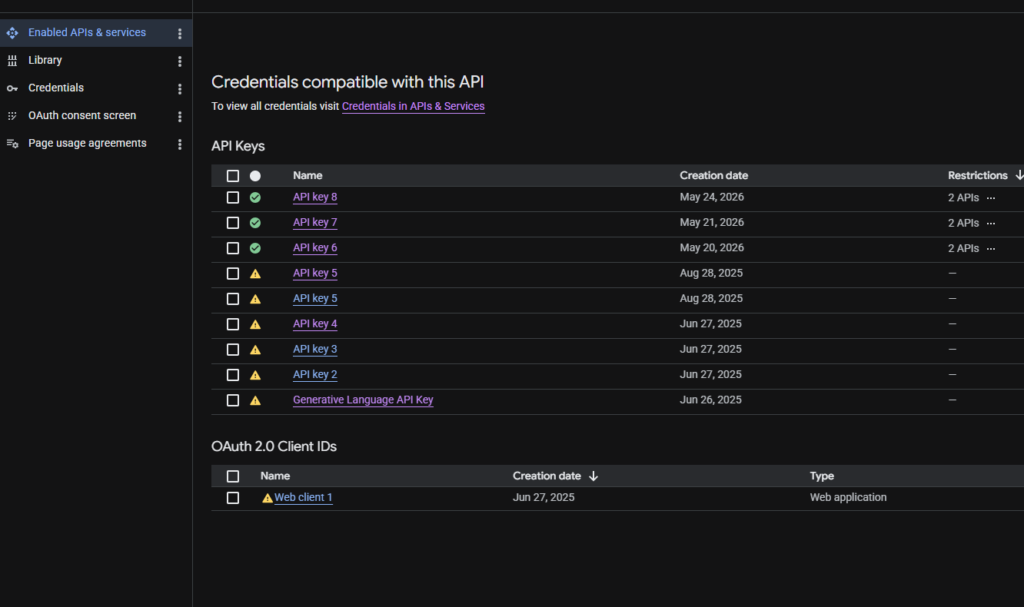Screen dimensions: 1024x607
Task: Click green check status of API key 6
Action: 255,248
